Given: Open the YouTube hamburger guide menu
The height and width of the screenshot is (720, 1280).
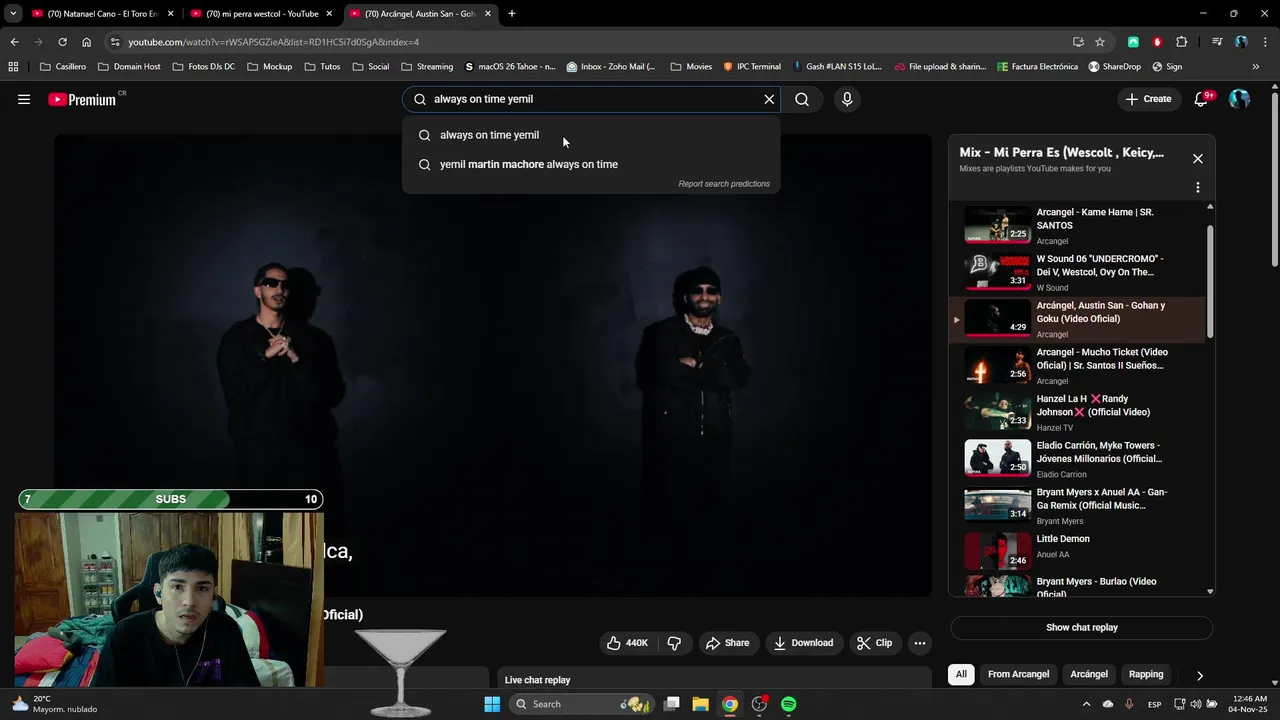Looking at the screenshot, I should [x=24, y=99].
